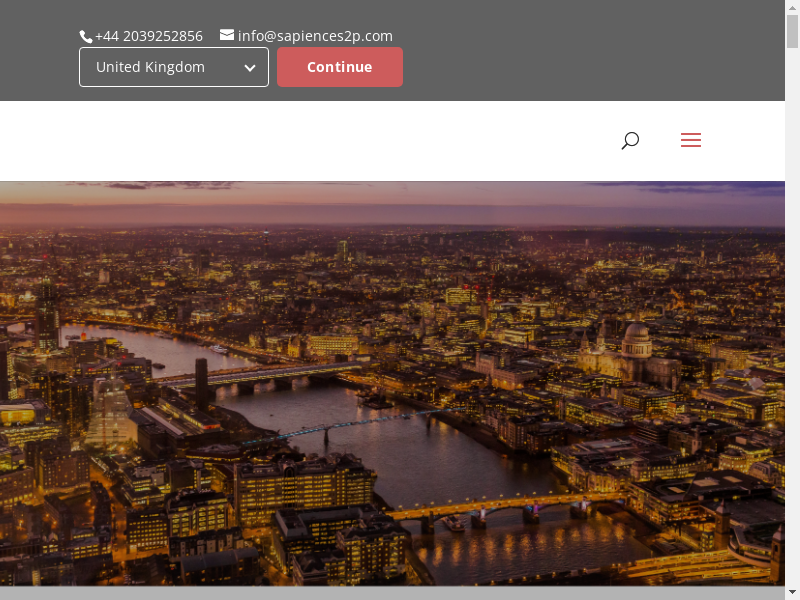Screen dimensions: 800x600
Task: Click the St Paul's Cathedral dome in the photo
Action: 637,335
